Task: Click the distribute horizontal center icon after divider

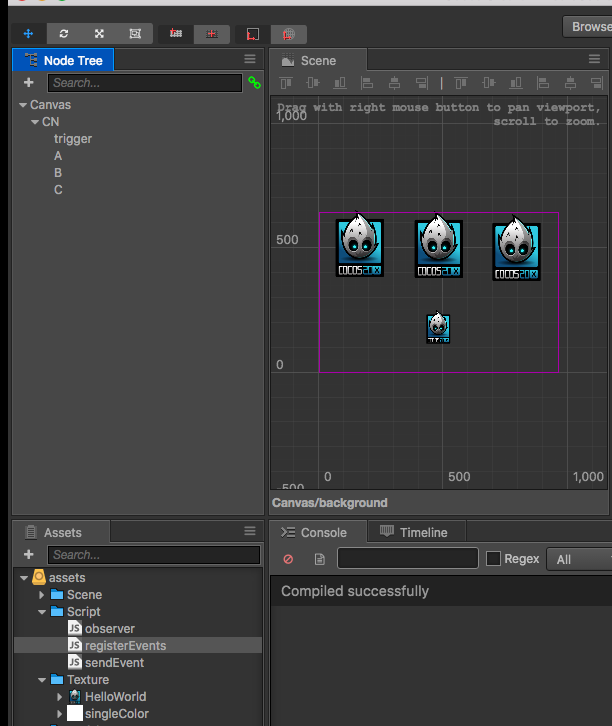Action: coord(570,83)
